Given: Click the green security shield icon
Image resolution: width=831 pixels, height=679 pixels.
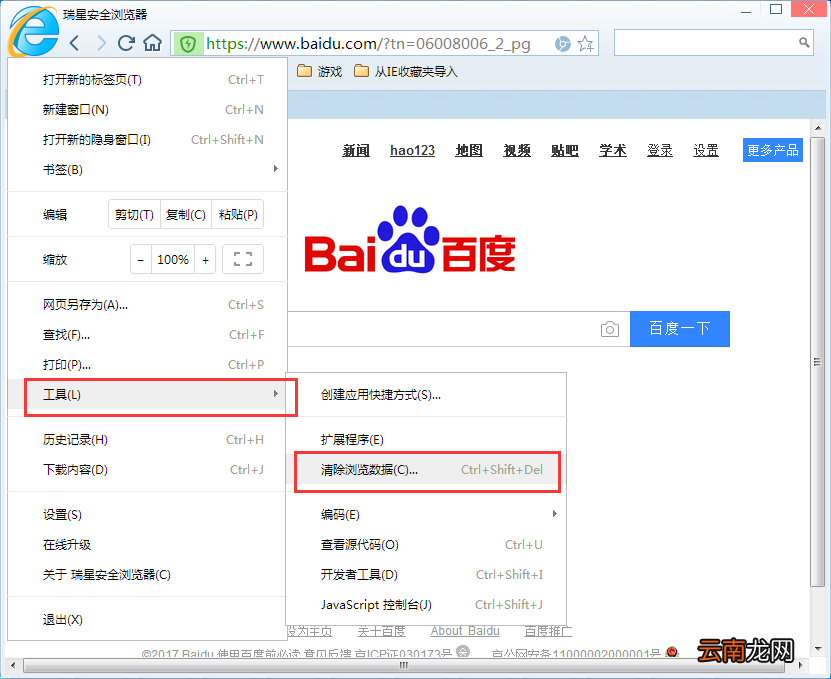Looking at the screenshot, I should pos(188,43).
